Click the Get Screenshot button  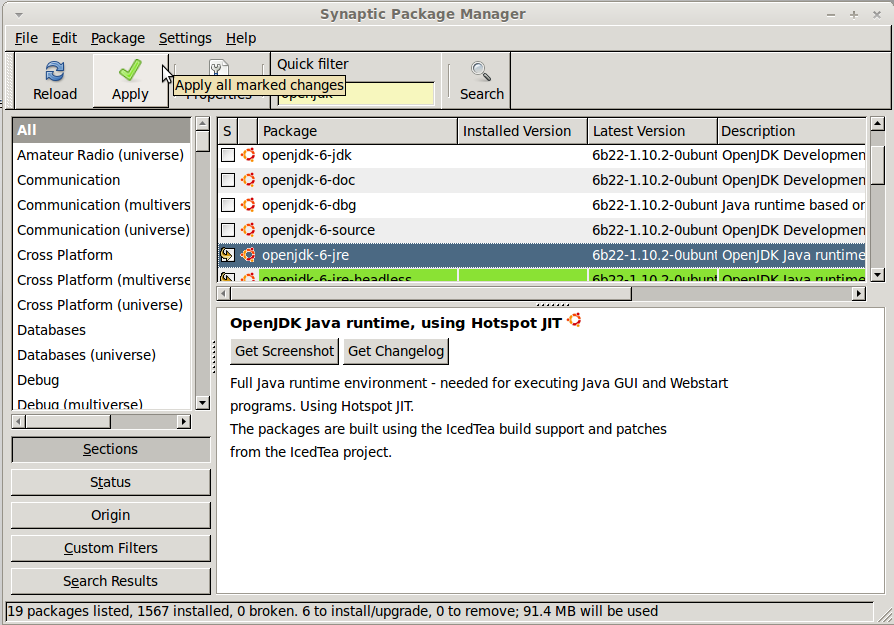[285, 351]
